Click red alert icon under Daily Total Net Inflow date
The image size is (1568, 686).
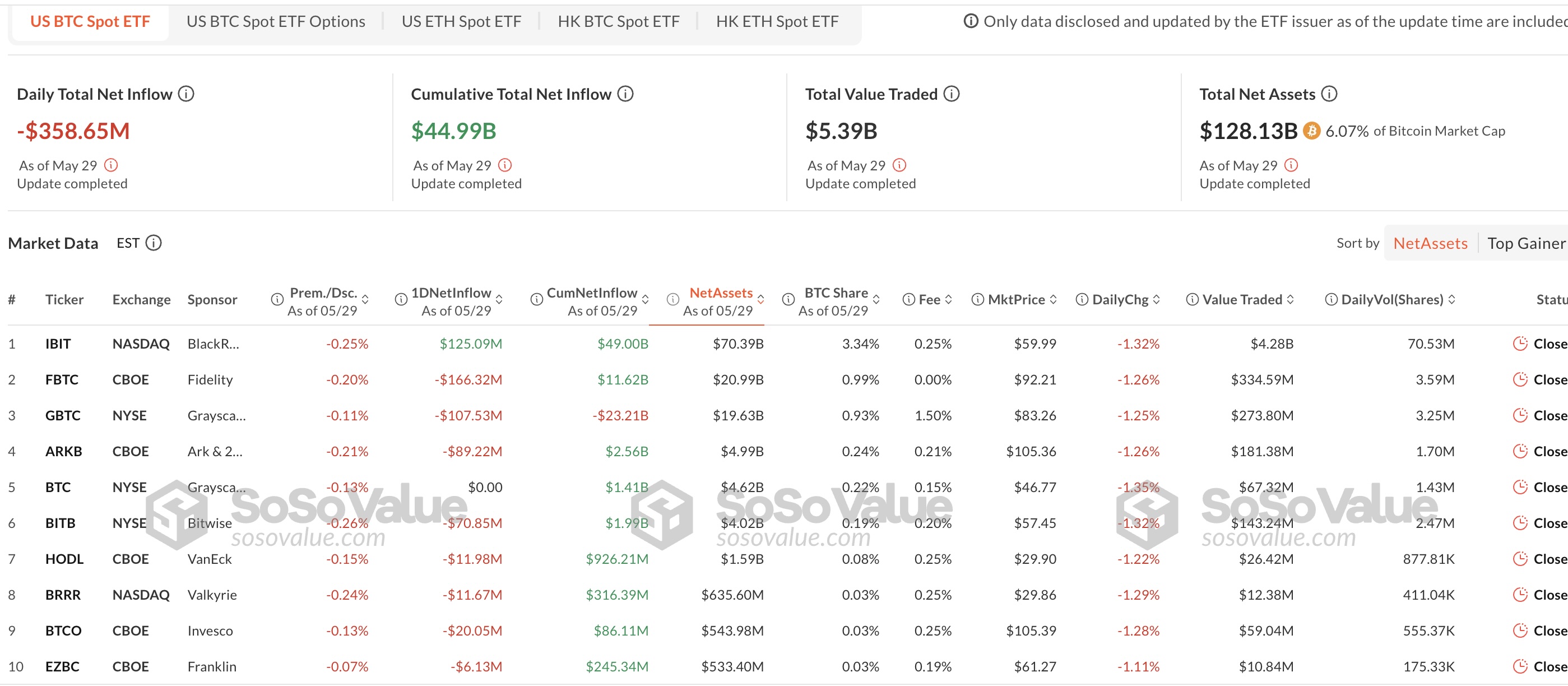pyautogui.click(x=111, y=165)
